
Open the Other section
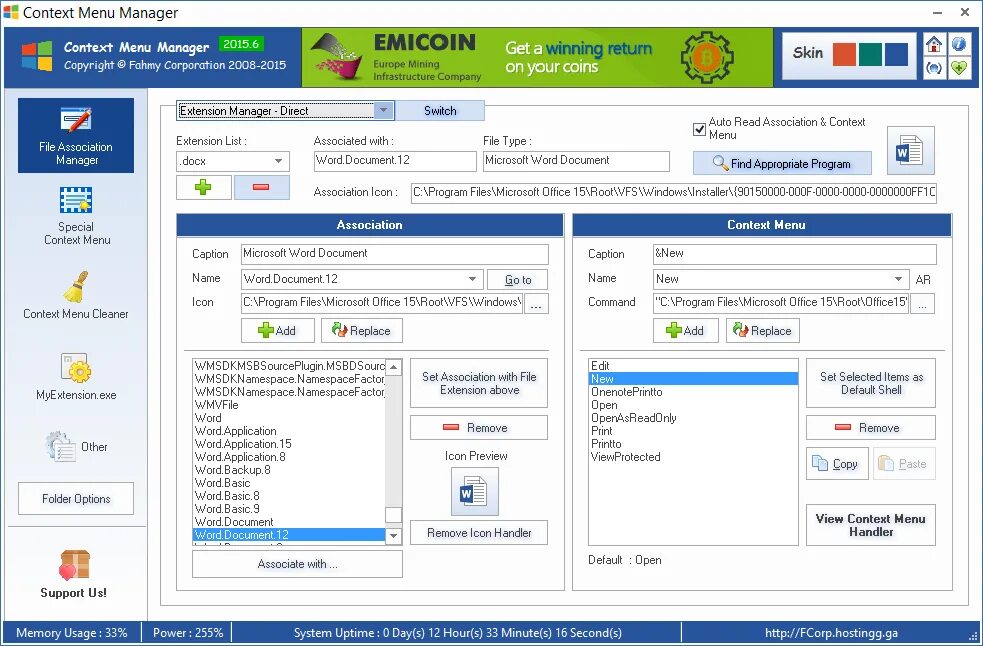pyautogui.click(x=76, y=447)
